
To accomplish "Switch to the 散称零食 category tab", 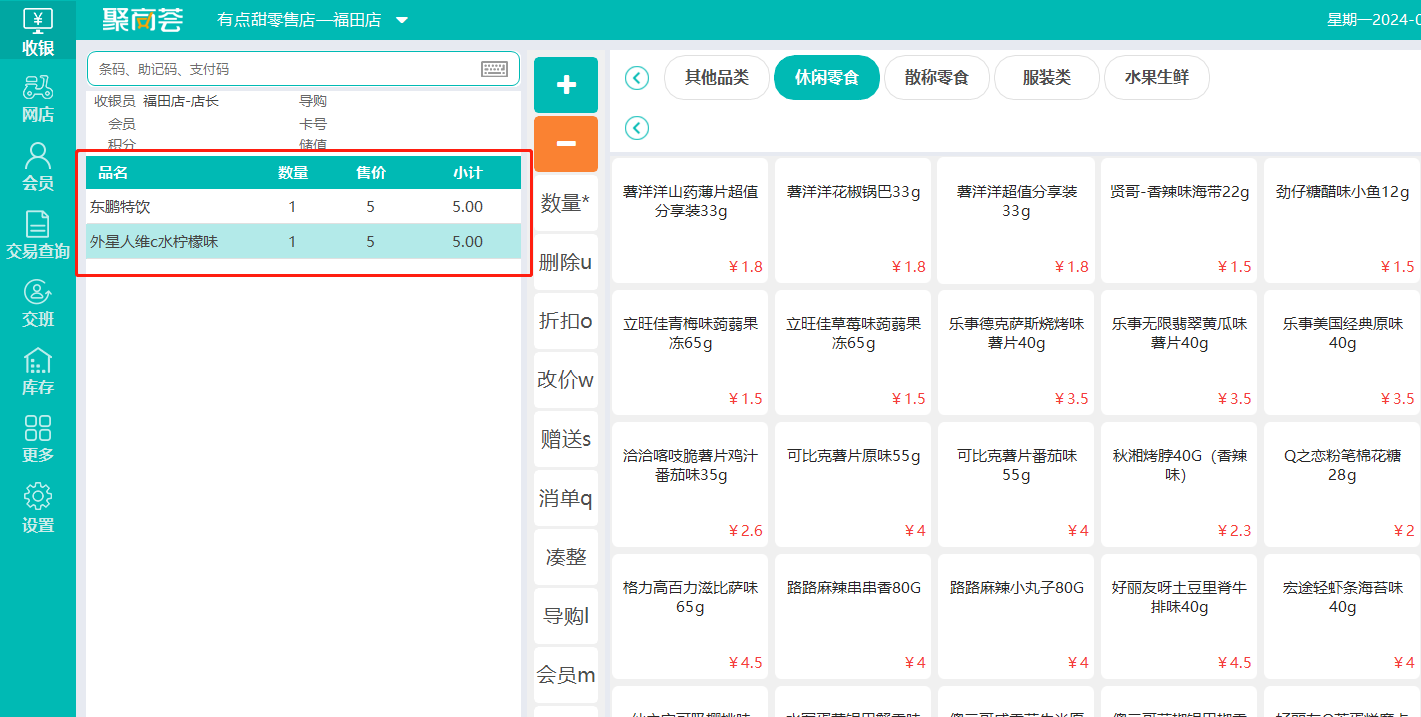I will coord(937,78).
